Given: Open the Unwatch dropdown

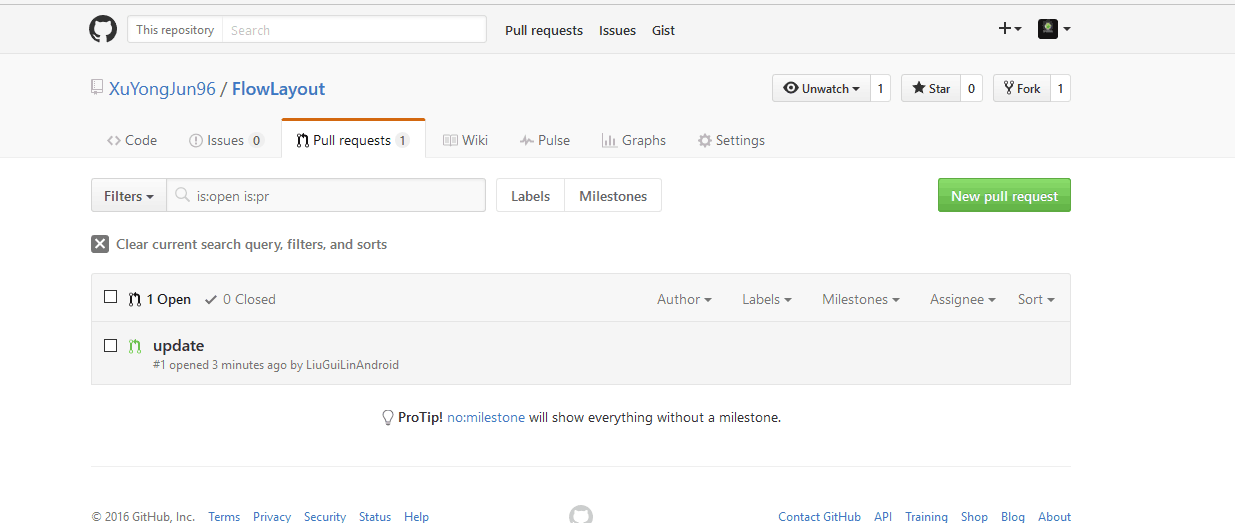Looking at the screenshot, I should (821, 88).
